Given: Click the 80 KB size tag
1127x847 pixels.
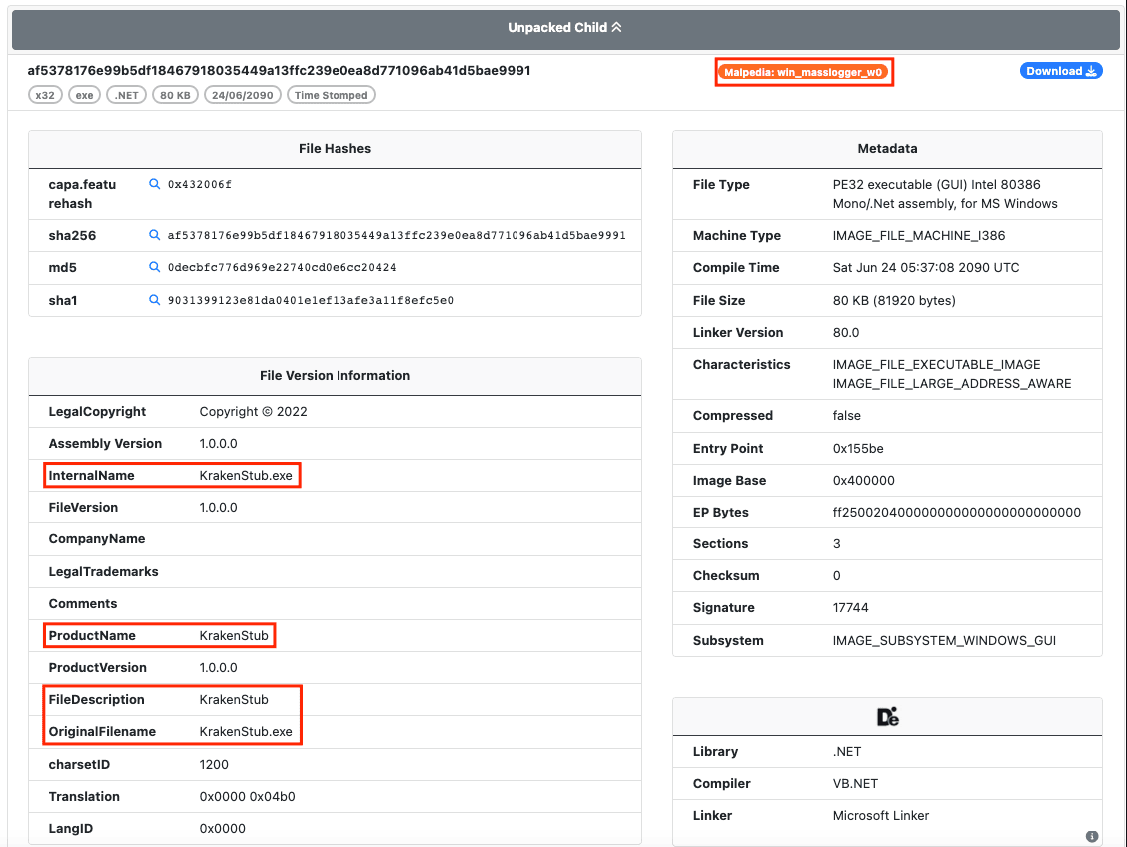Looking at the screenshot, I should [175, 95].
